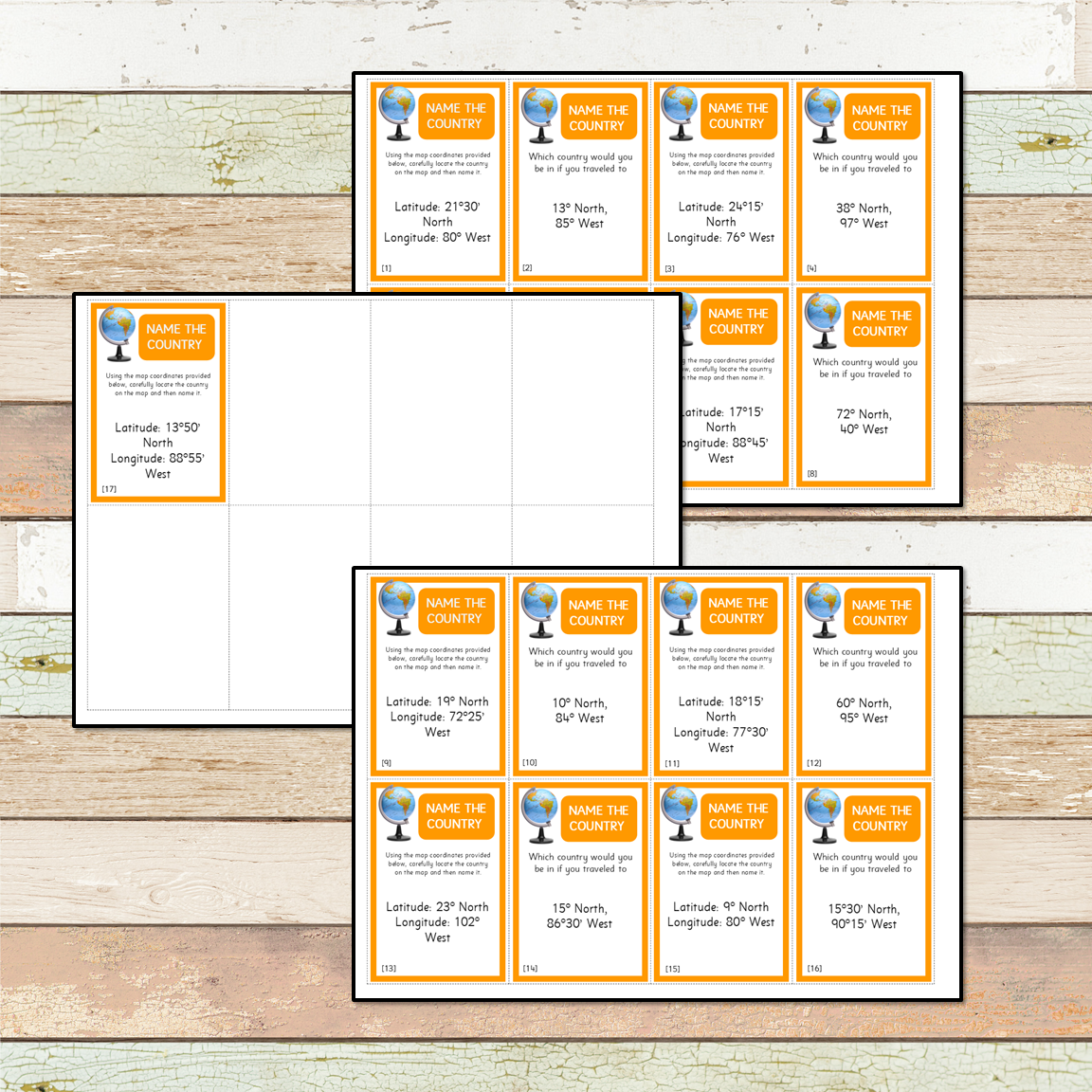Select the globe icon on card 9
1092x1092 pixels.
(396, 607)
